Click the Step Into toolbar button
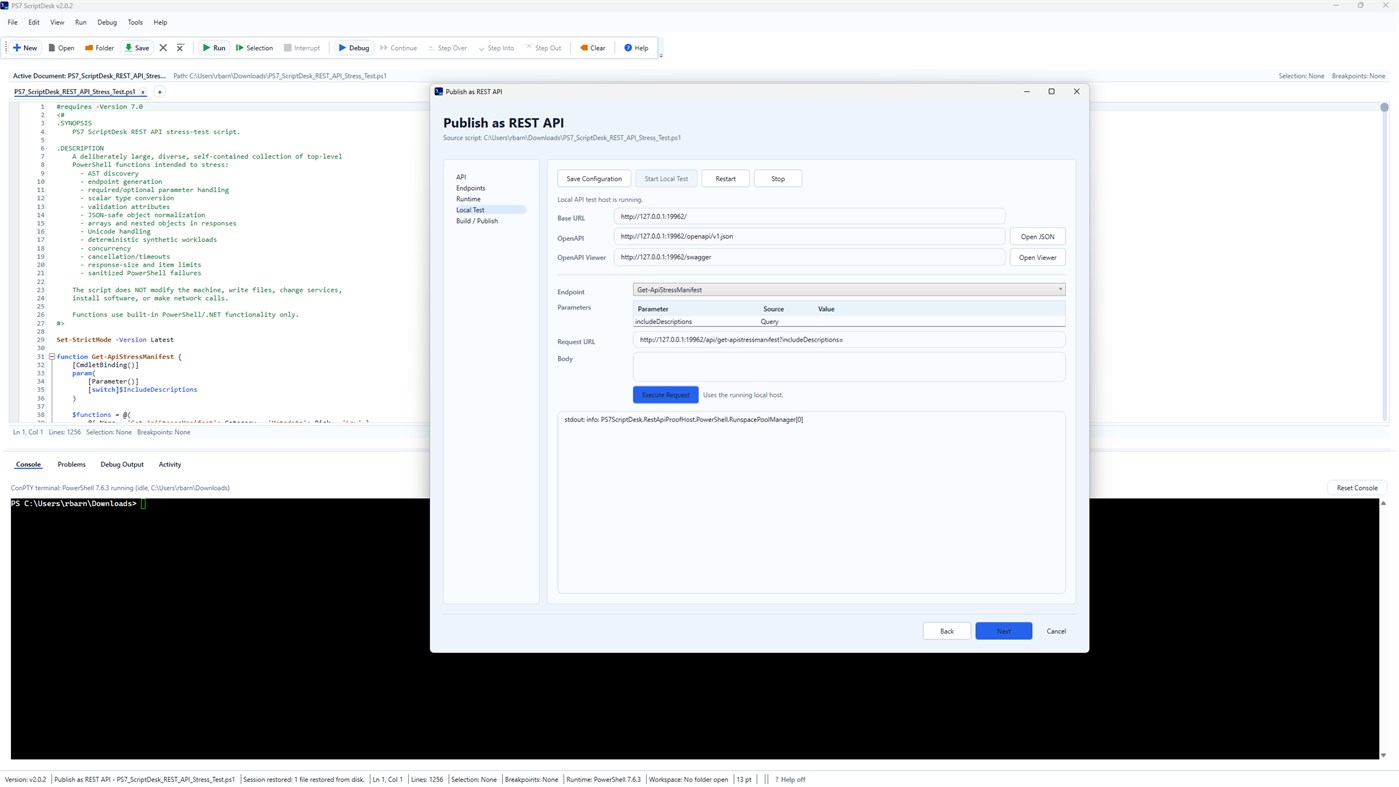The image size is (1399, 787). (x=496, y=48)
